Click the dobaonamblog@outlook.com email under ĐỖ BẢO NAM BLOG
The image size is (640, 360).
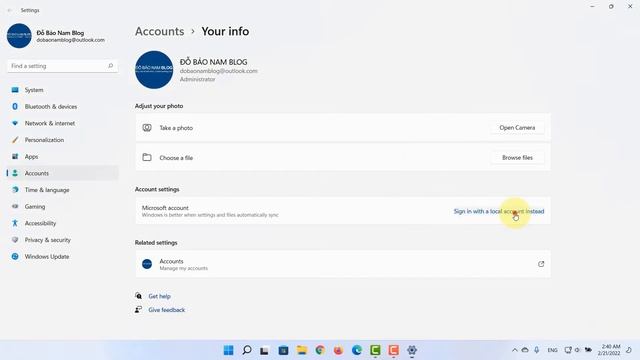(219, 71)
